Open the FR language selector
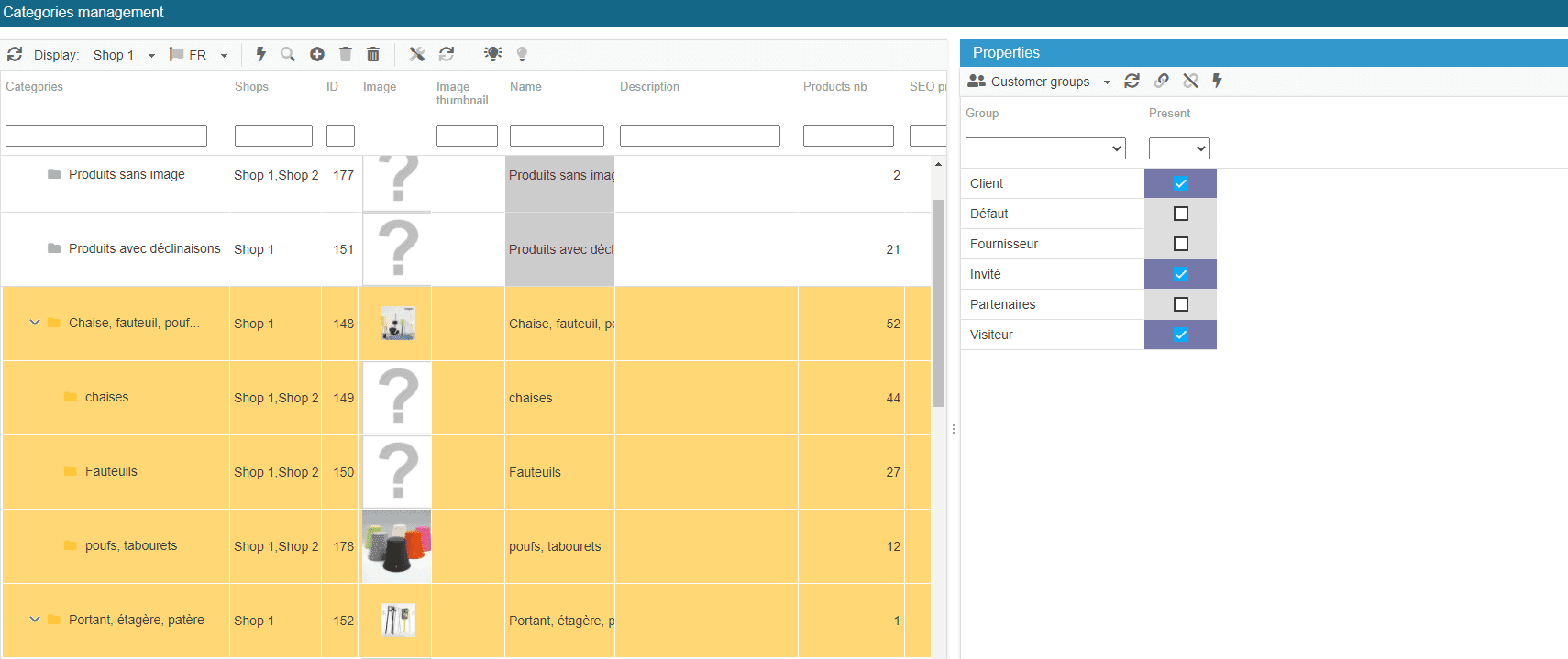The image size is (1568, 659). click(200, 55)
